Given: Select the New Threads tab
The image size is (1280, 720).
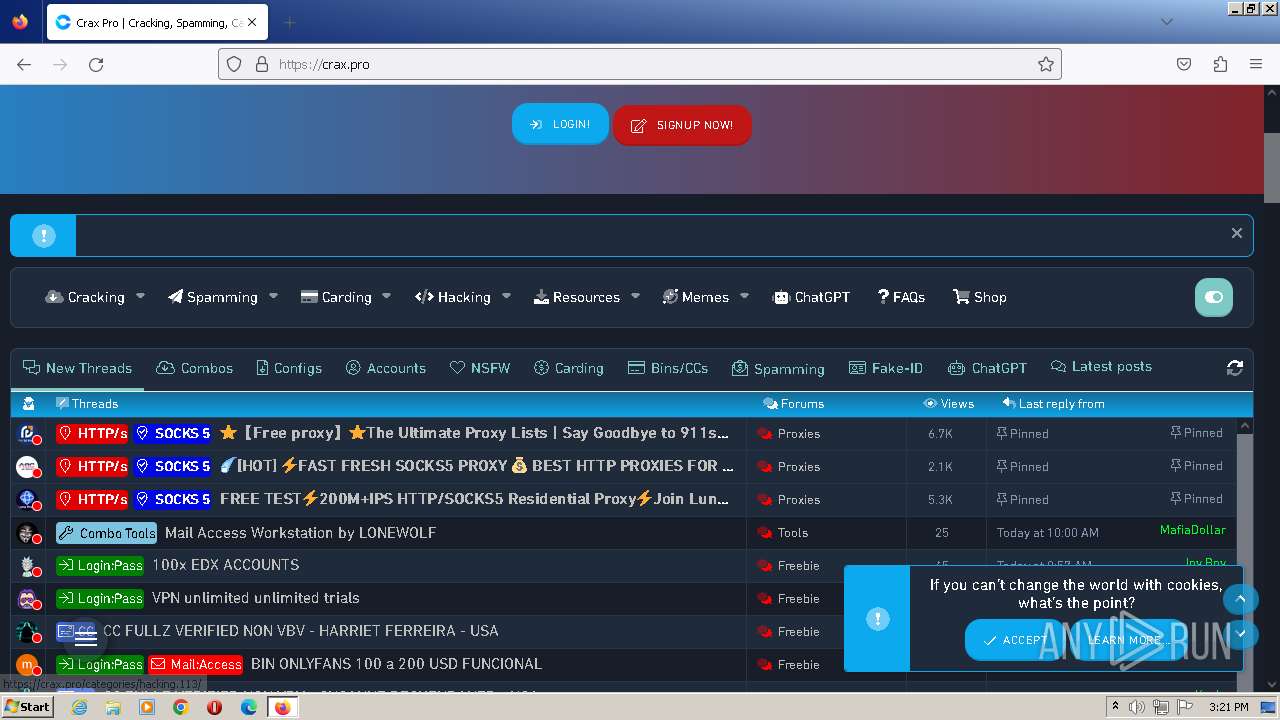Looking at the screenshot, I should click(x=77, y=368).
